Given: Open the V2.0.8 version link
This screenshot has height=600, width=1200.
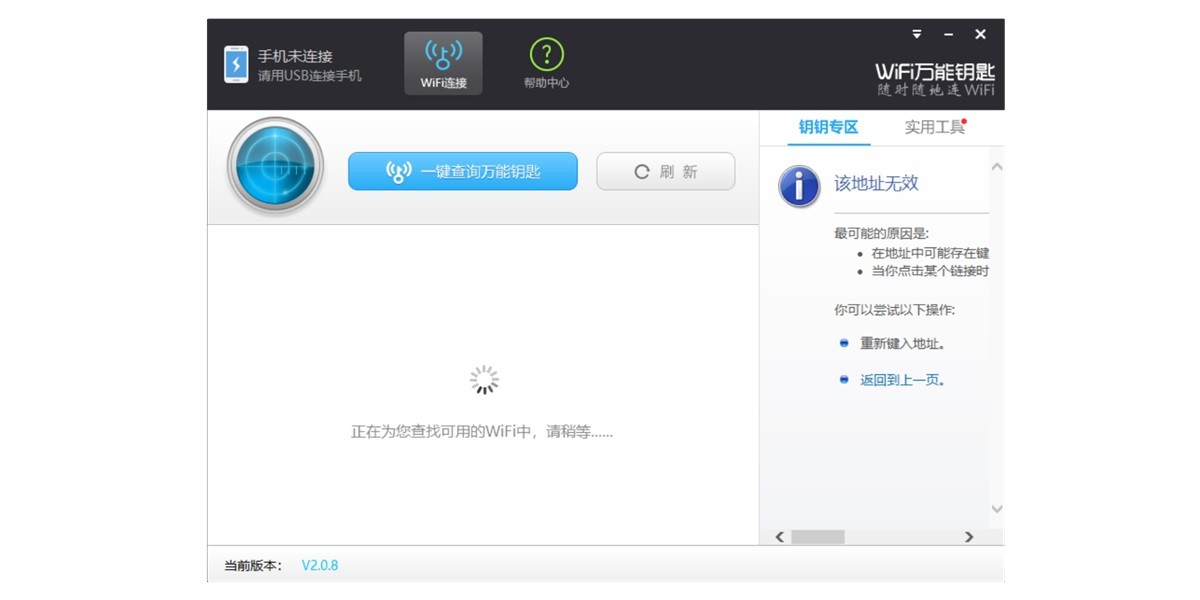Looking at the screenshot, I should coord(318,565).
